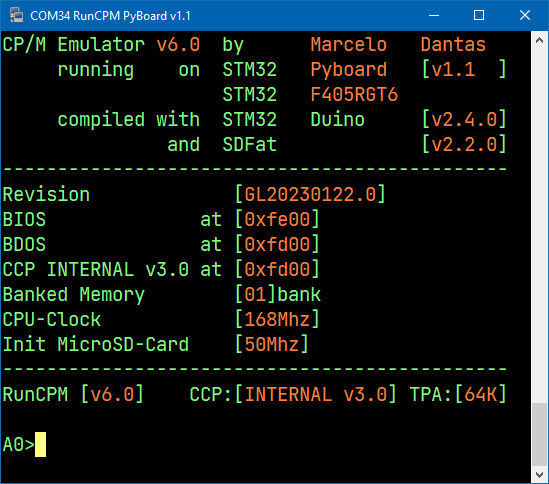Click the 'Init MicroSD-Card' label
The height and width of the screenshot is (484, 549).
(96, 344)
